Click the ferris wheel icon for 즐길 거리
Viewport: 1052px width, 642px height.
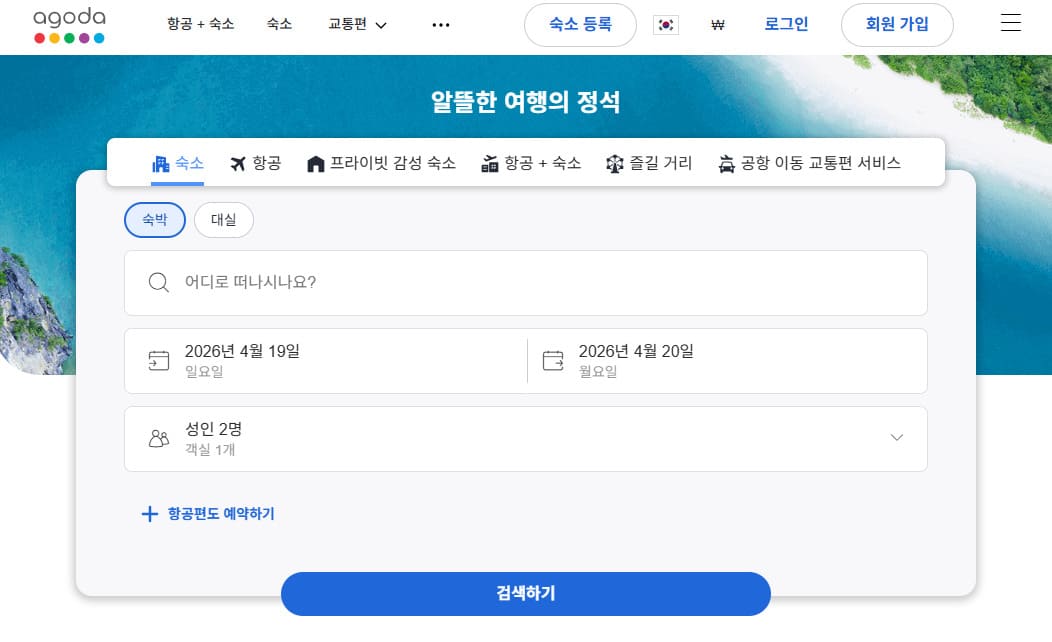(614, 164)
